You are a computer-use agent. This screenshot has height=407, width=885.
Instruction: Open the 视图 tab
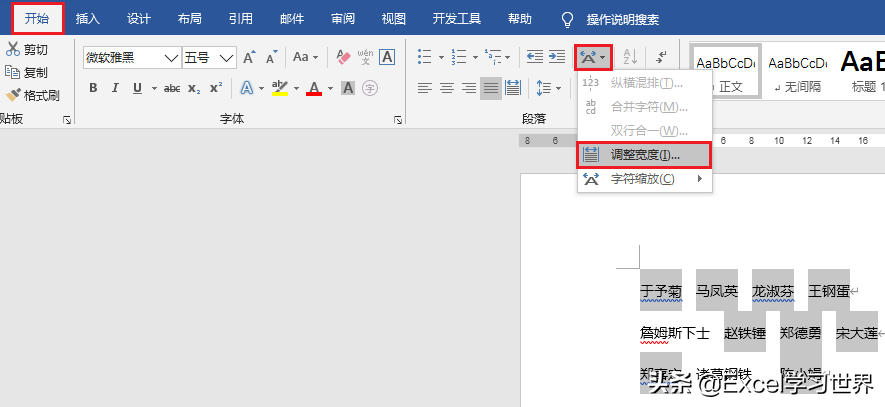click(393, 19)
